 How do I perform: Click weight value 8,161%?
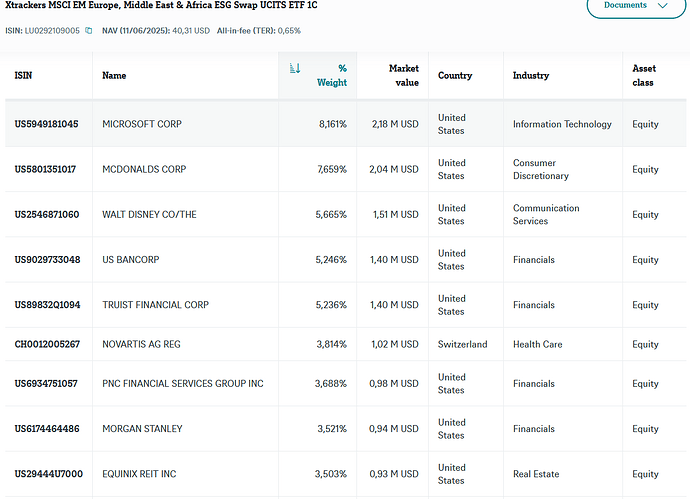point(333,124)
